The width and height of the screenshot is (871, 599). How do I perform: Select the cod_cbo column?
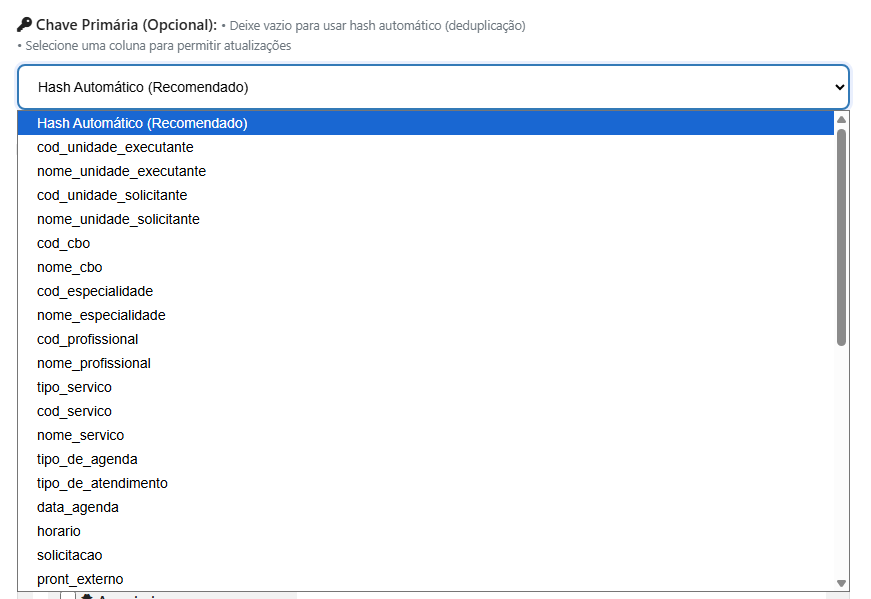[x=63, y=243]
